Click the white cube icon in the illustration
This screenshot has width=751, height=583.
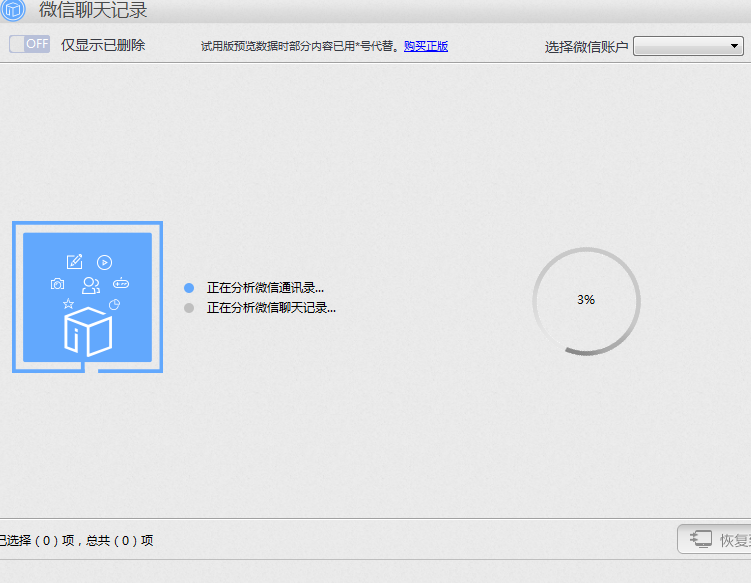88,332
